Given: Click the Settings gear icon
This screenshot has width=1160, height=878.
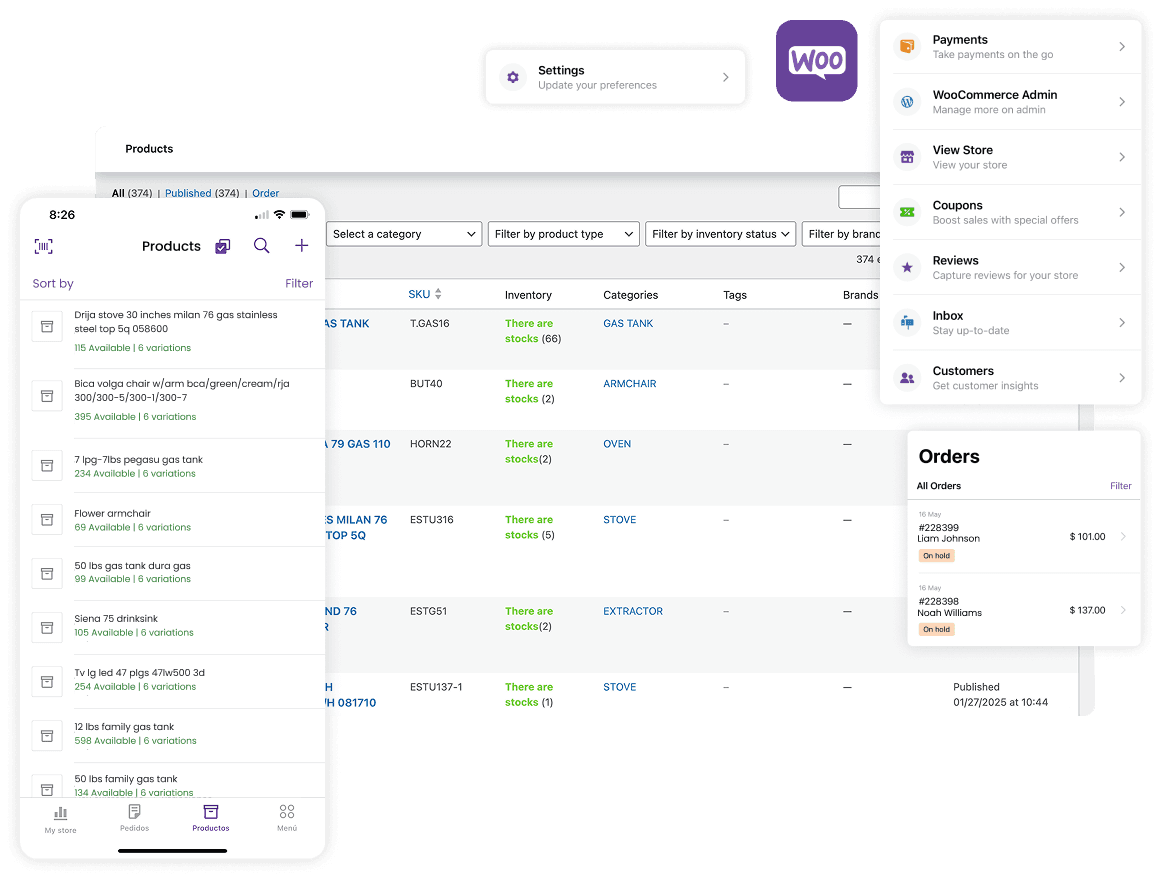Looking at the screenshot, I should (513, 77).
